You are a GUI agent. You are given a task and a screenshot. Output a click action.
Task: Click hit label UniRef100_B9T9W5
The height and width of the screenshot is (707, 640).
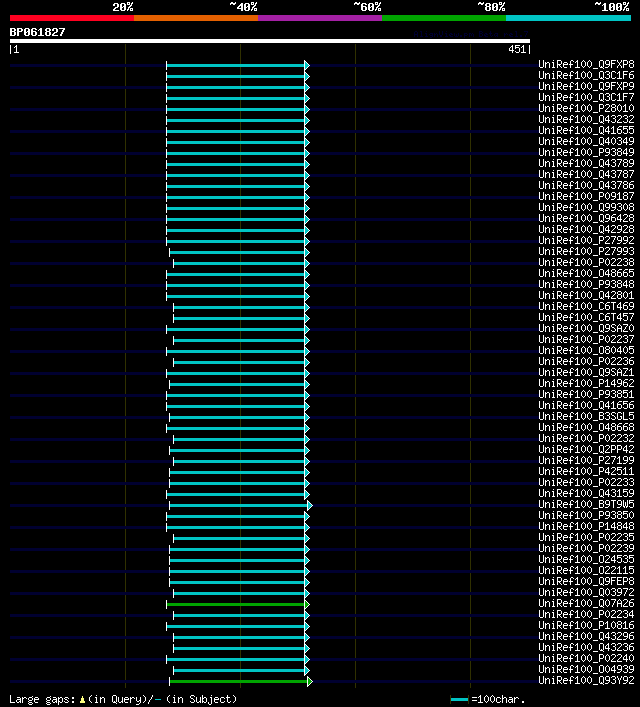tap(586, 504)
